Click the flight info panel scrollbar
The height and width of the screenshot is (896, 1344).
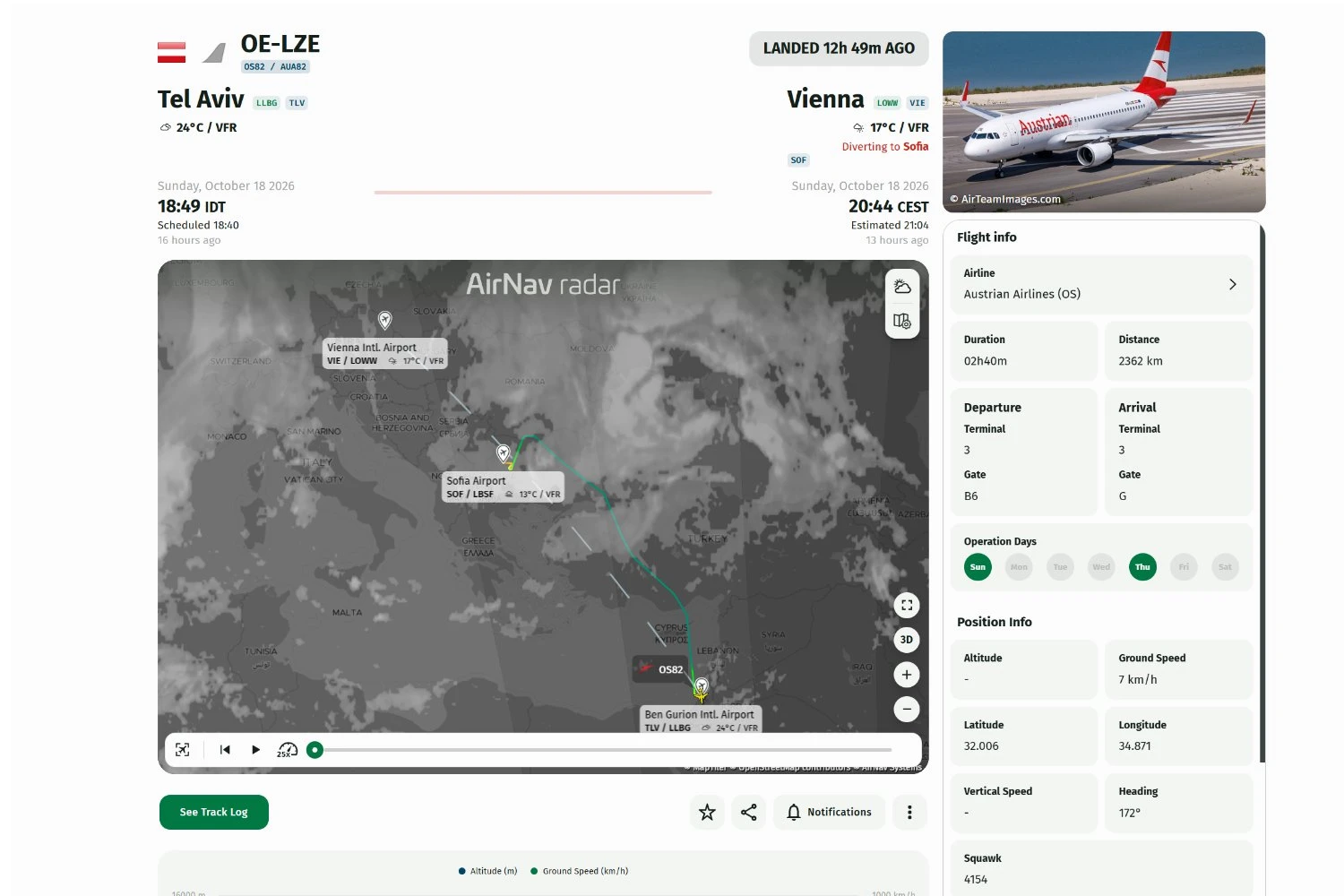click(1262, 493)
